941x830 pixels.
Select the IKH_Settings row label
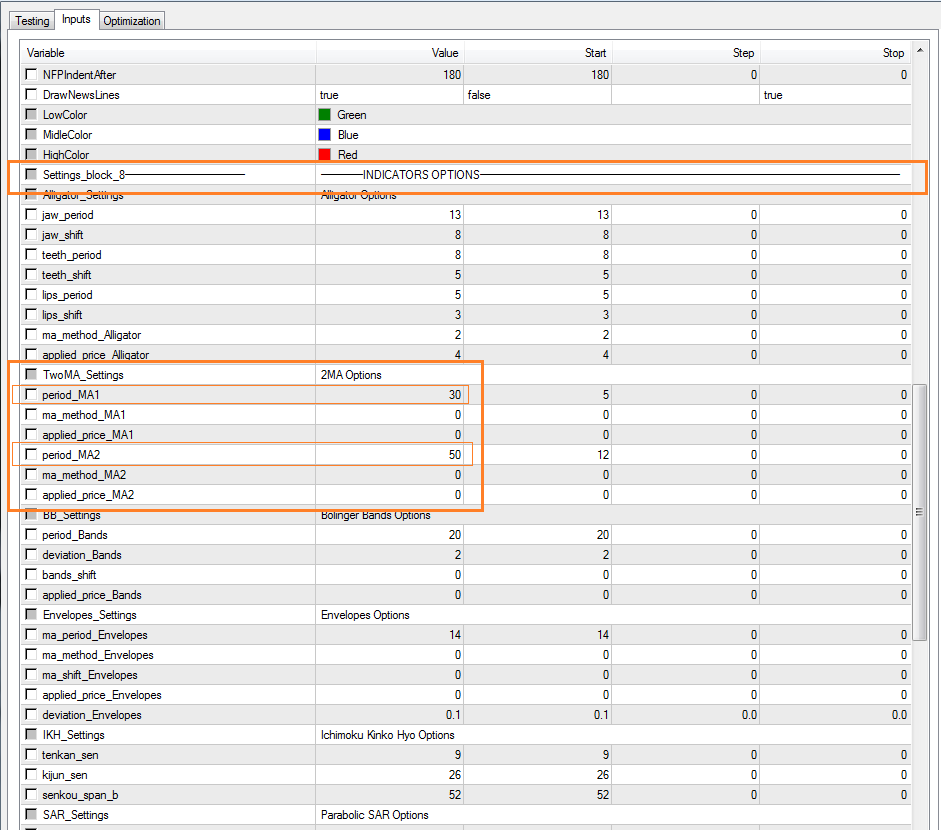point(73,735)
